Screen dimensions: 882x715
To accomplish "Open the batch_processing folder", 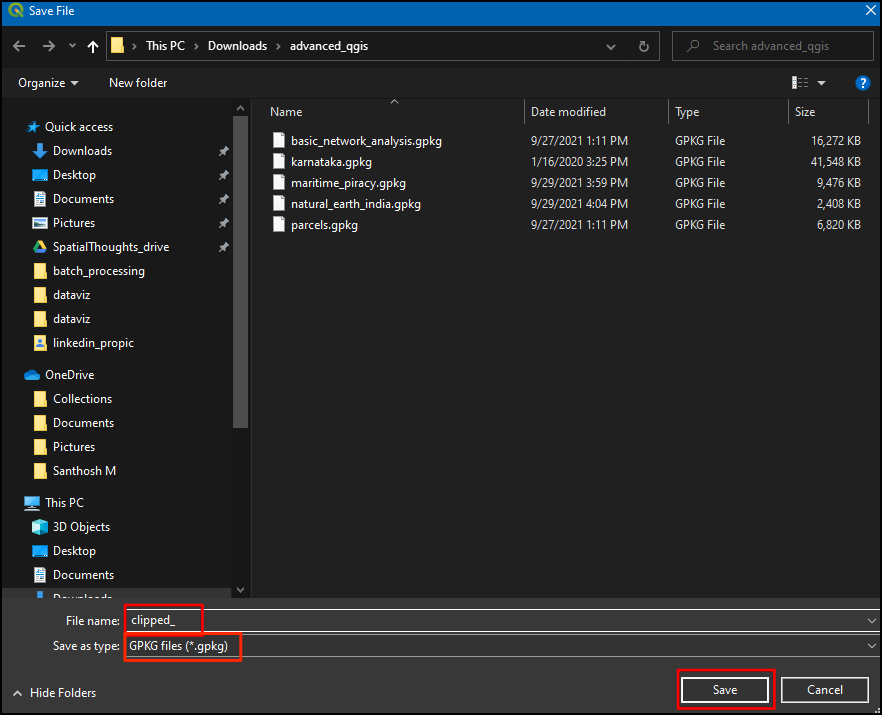I will point(98,271).
